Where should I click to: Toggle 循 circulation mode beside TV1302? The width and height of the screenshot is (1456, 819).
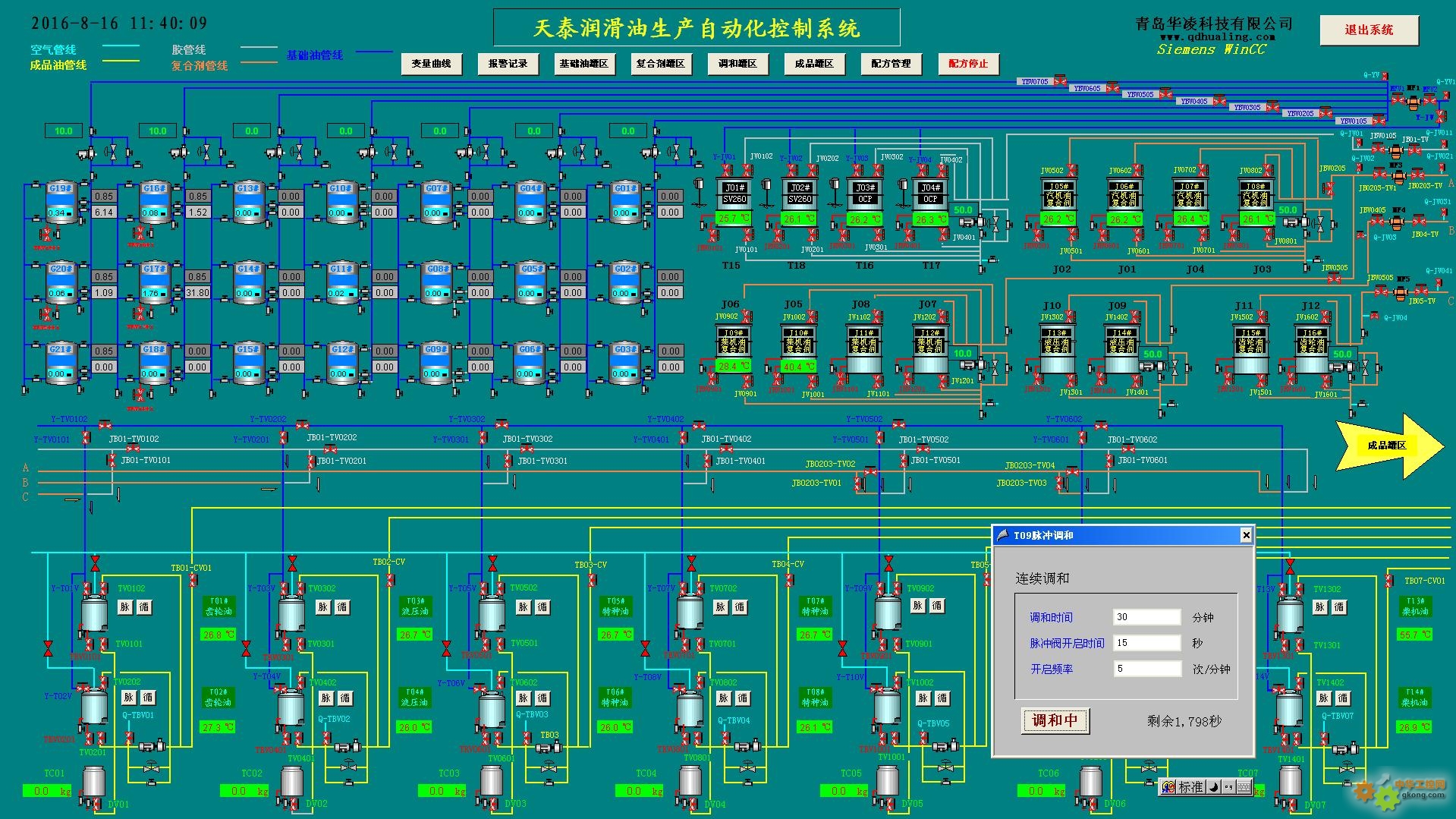point(1339,607)
